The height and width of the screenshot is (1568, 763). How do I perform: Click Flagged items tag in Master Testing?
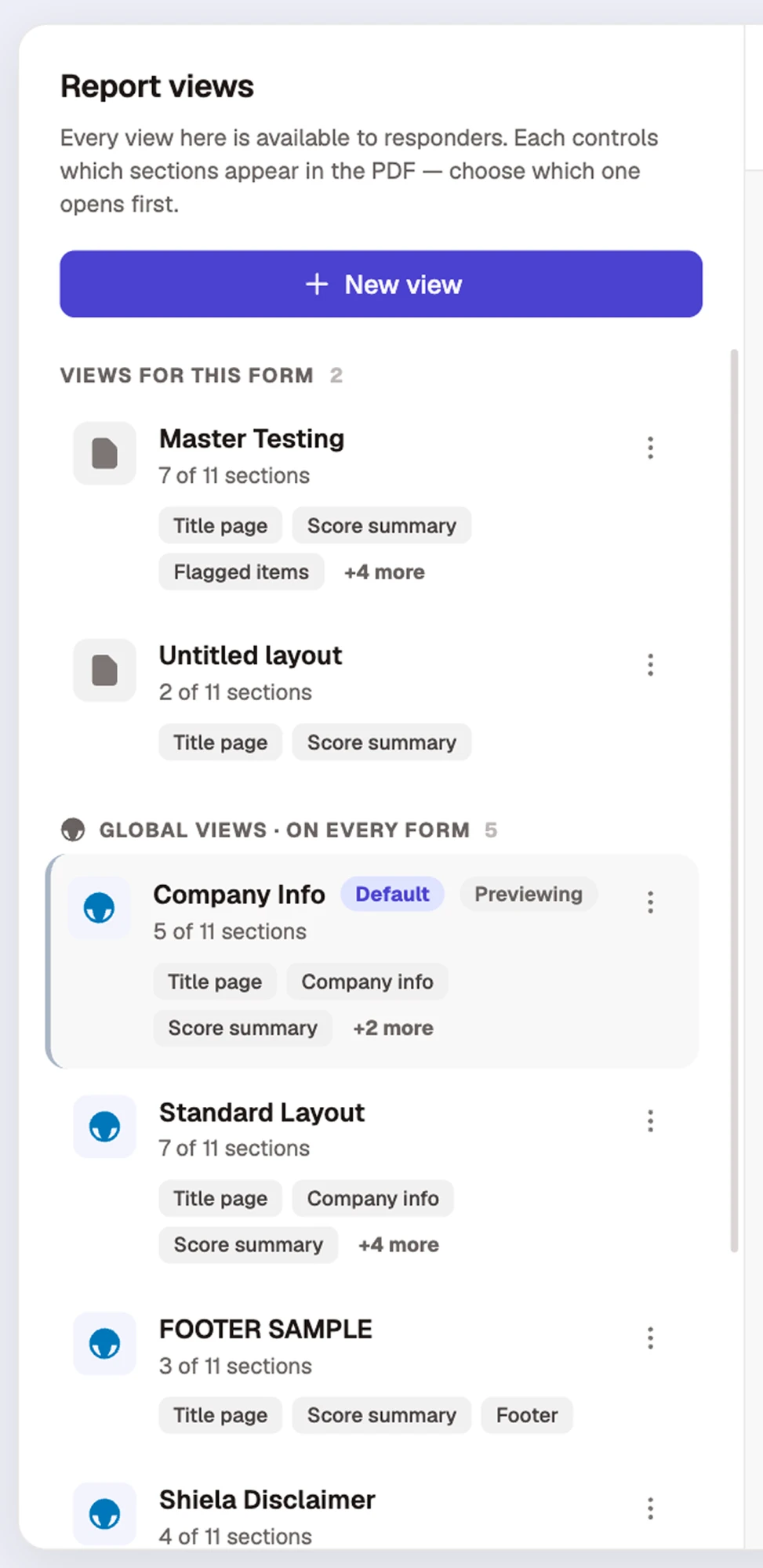coord(242,572)
